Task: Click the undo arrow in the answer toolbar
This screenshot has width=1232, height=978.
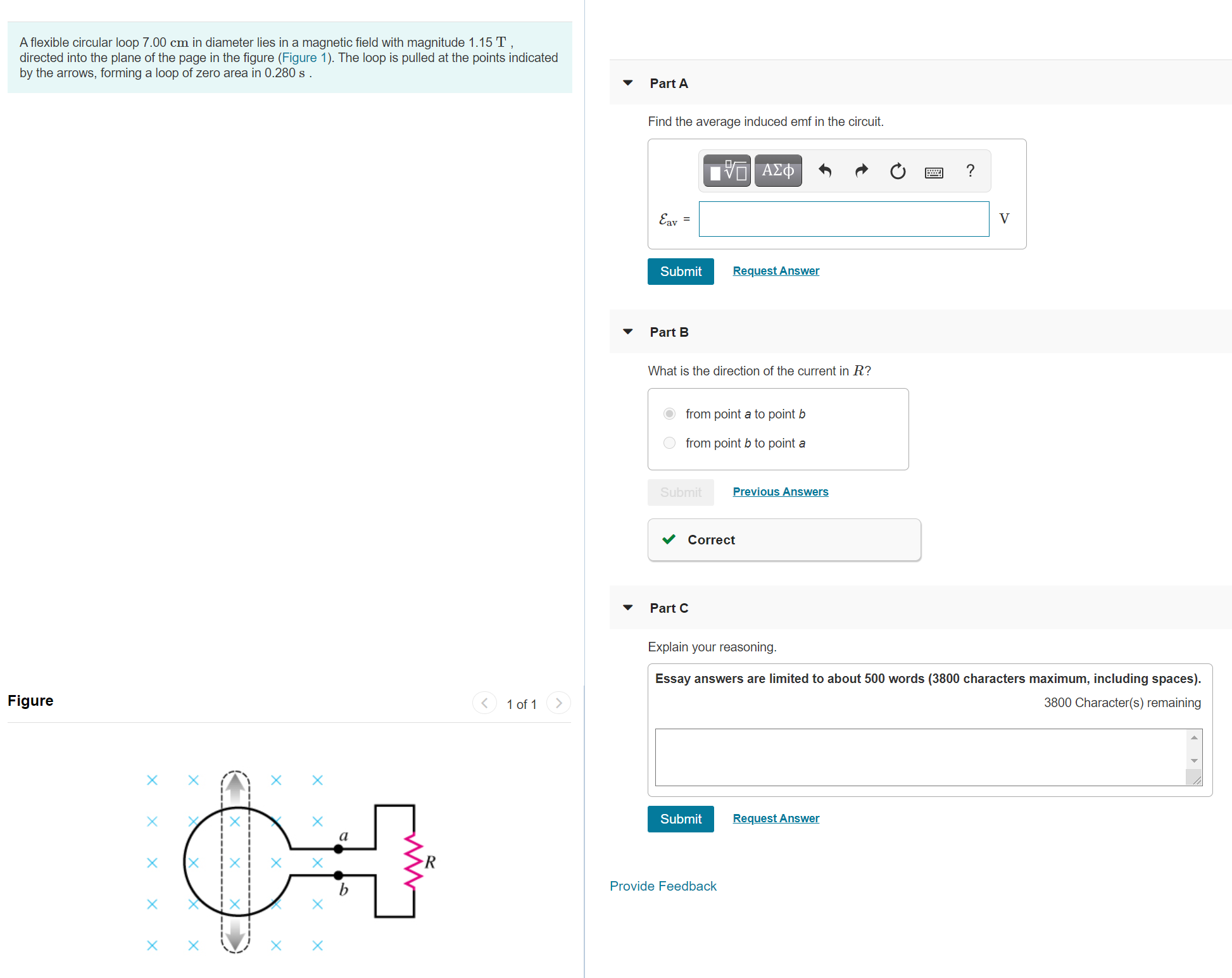Action: click(824, 170)
